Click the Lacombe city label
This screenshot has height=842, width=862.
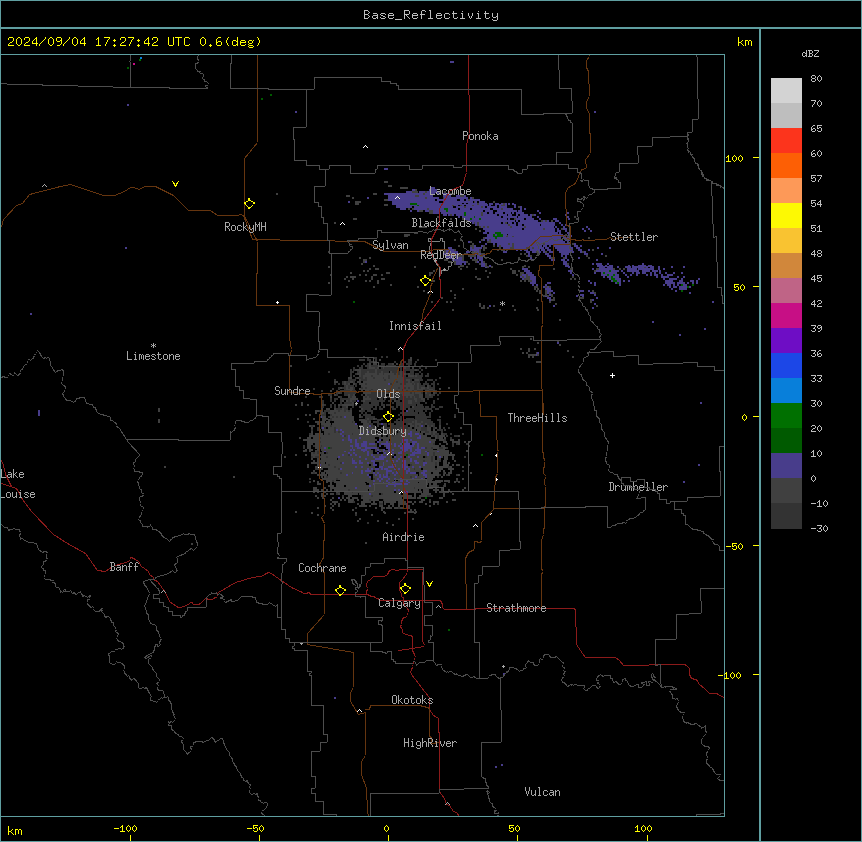(x=450, y=191)
